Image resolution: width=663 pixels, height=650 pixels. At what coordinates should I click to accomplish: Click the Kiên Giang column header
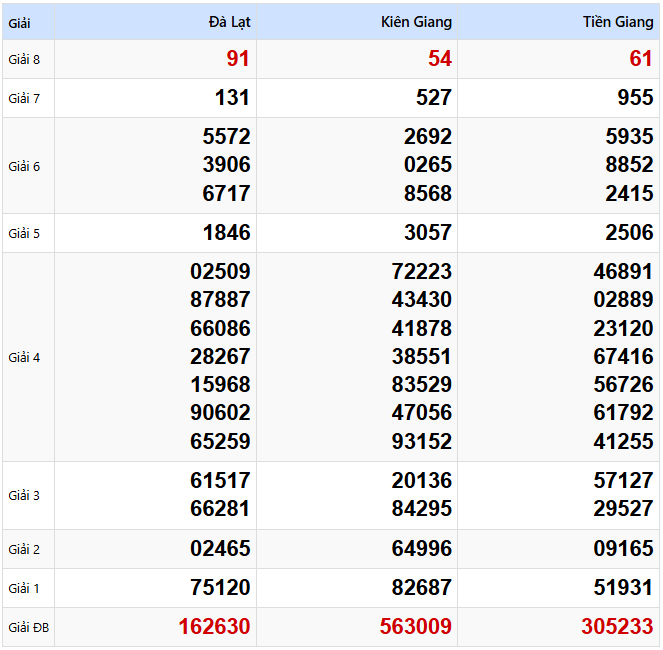(x=416, y=22)
